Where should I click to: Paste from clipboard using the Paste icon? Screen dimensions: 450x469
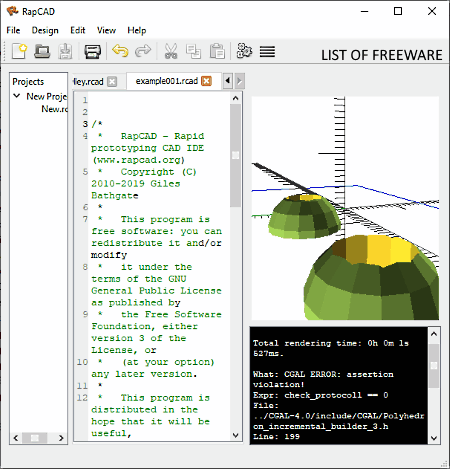(217, 52)
